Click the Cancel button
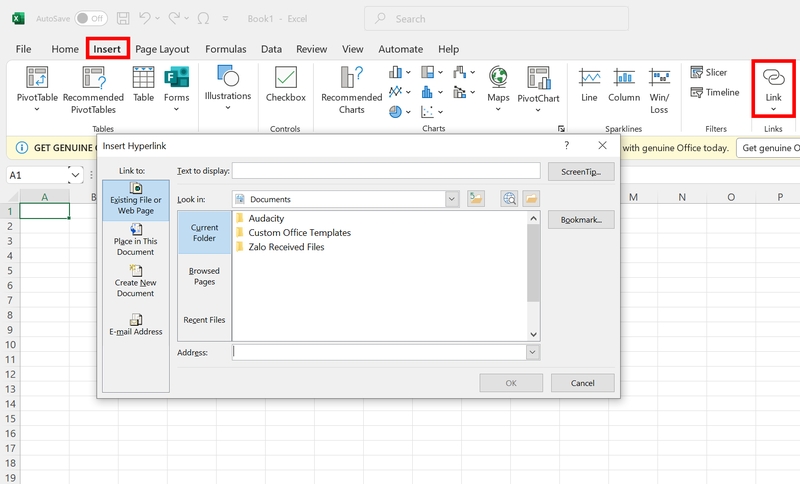The image size is (800, 484). click(583, 383)
